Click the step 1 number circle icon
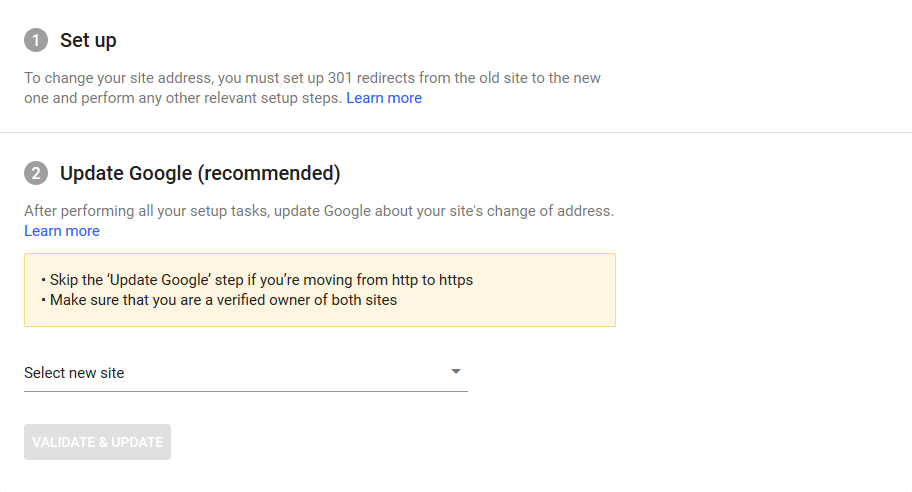Viewport: 912px width, 492px height. point(35,40)
